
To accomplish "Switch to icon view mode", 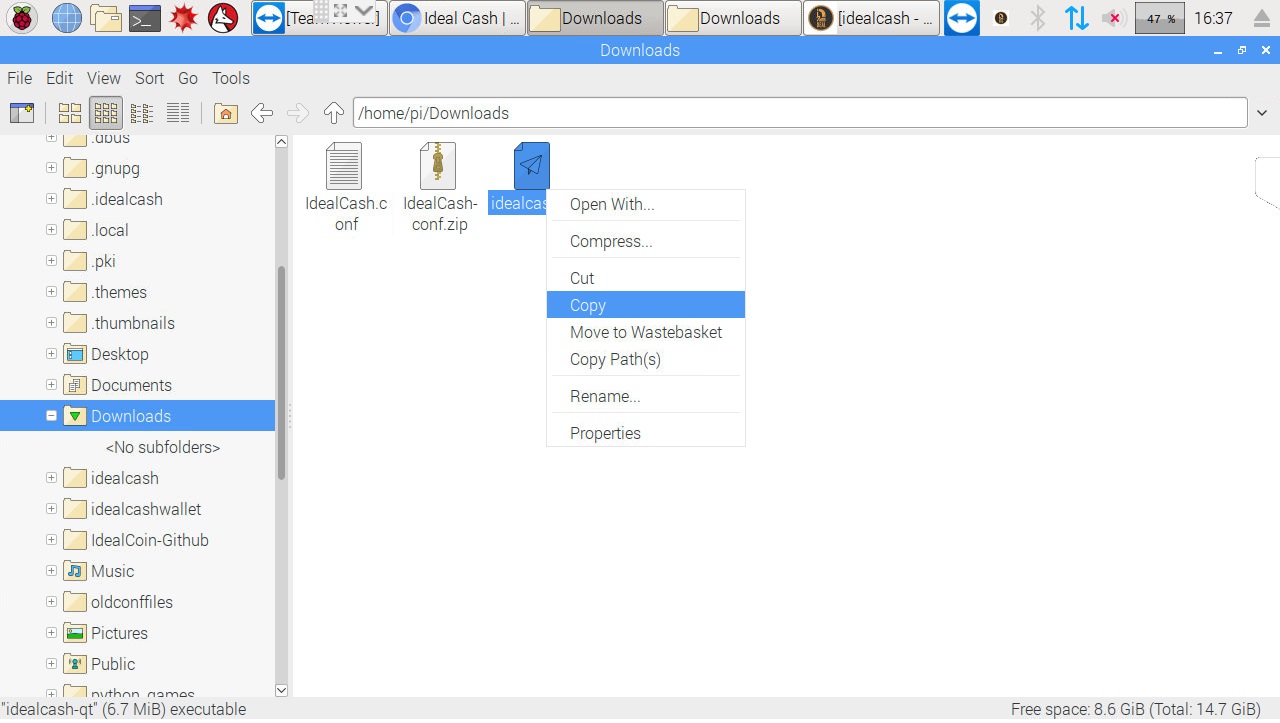I will 70,113.
